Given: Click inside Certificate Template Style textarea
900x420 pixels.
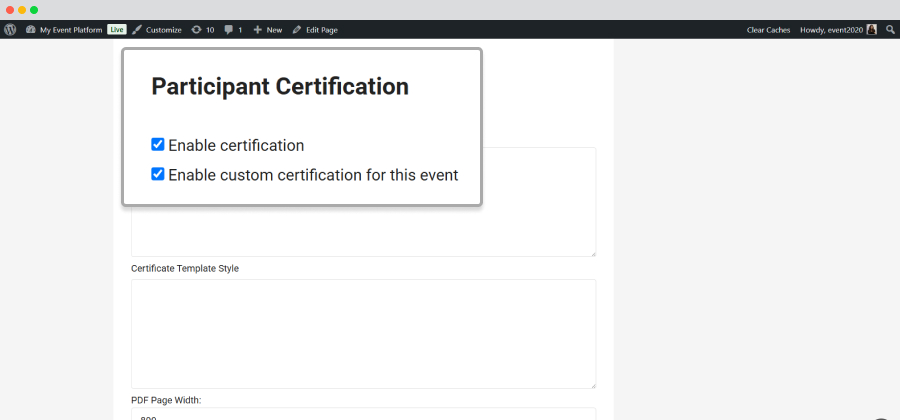Looking at the screenshot, I should pyautogui.click(x=363, y=334).
